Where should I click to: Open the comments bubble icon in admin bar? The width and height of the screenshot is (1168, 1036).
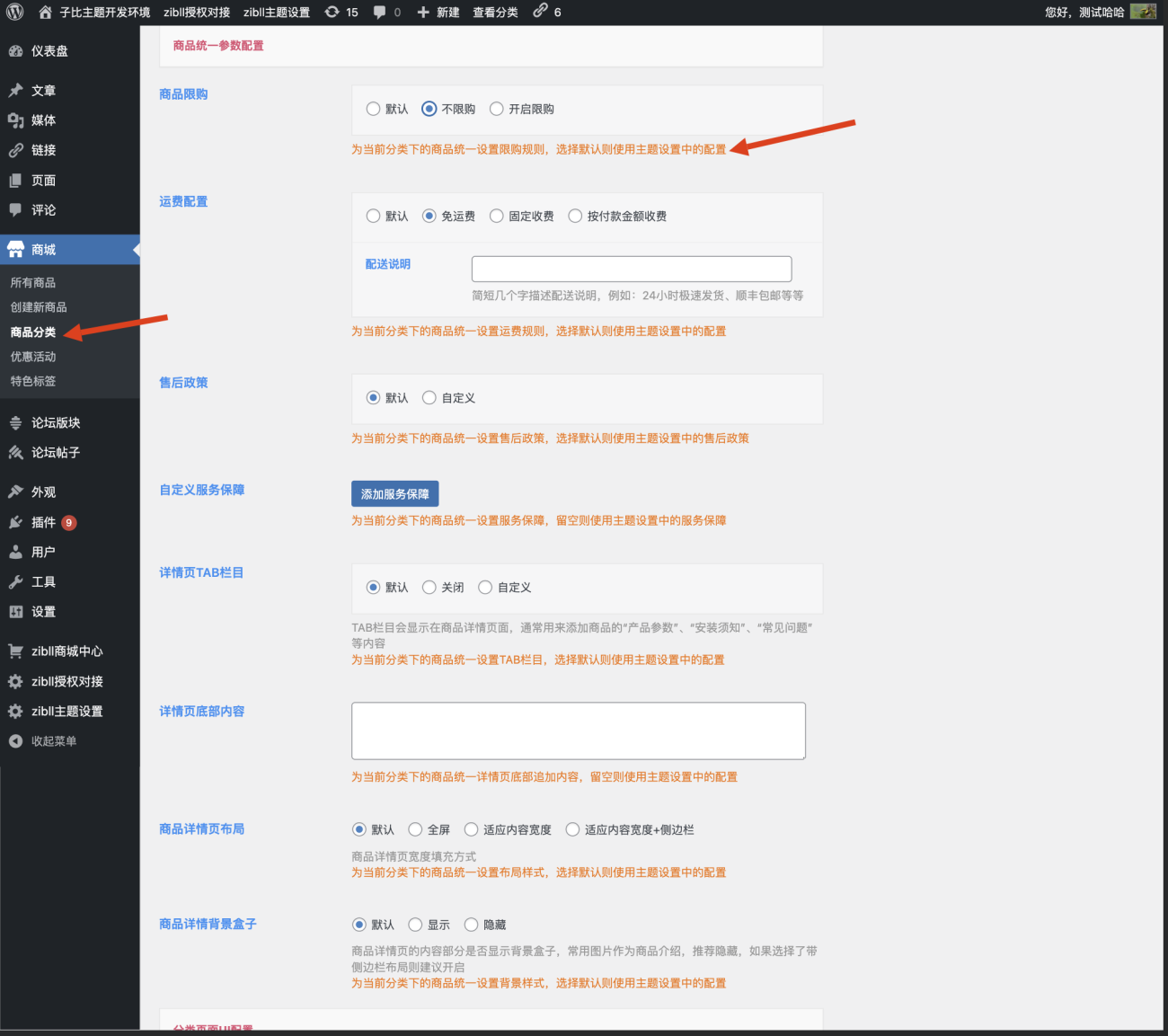coord(379,13)
